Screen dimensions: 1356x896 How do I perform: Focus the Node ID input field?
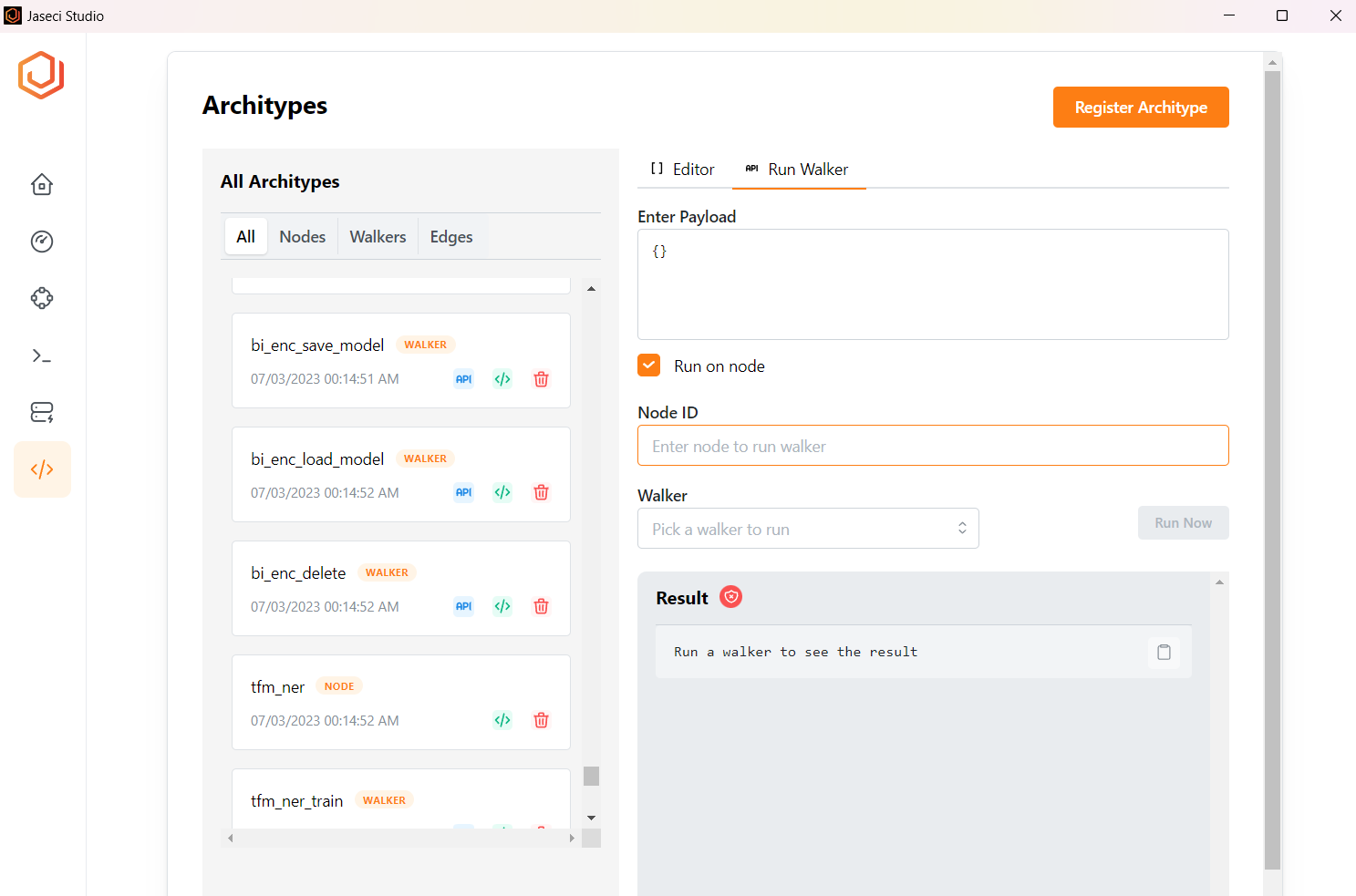[x=932, y=446]
